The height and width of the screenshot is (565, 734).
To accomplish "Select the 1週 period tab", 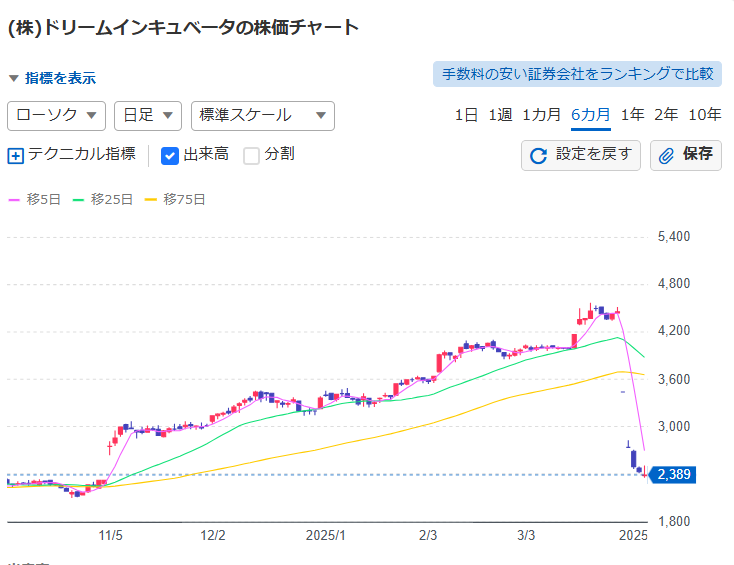I will (x=500, y=115).
